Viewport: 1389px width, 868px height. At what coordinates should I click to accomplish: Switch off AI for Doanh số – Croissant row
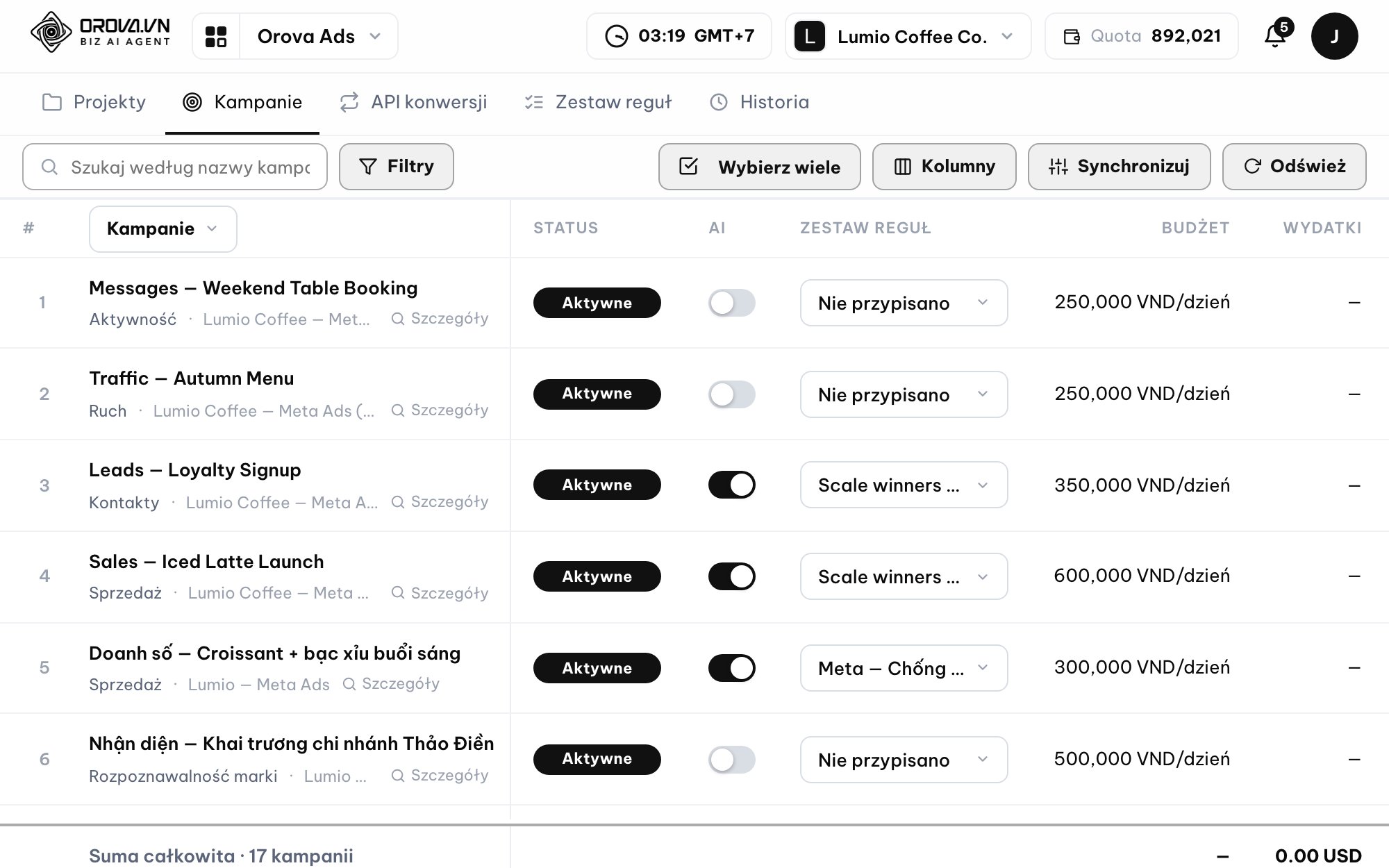[731, 668]
